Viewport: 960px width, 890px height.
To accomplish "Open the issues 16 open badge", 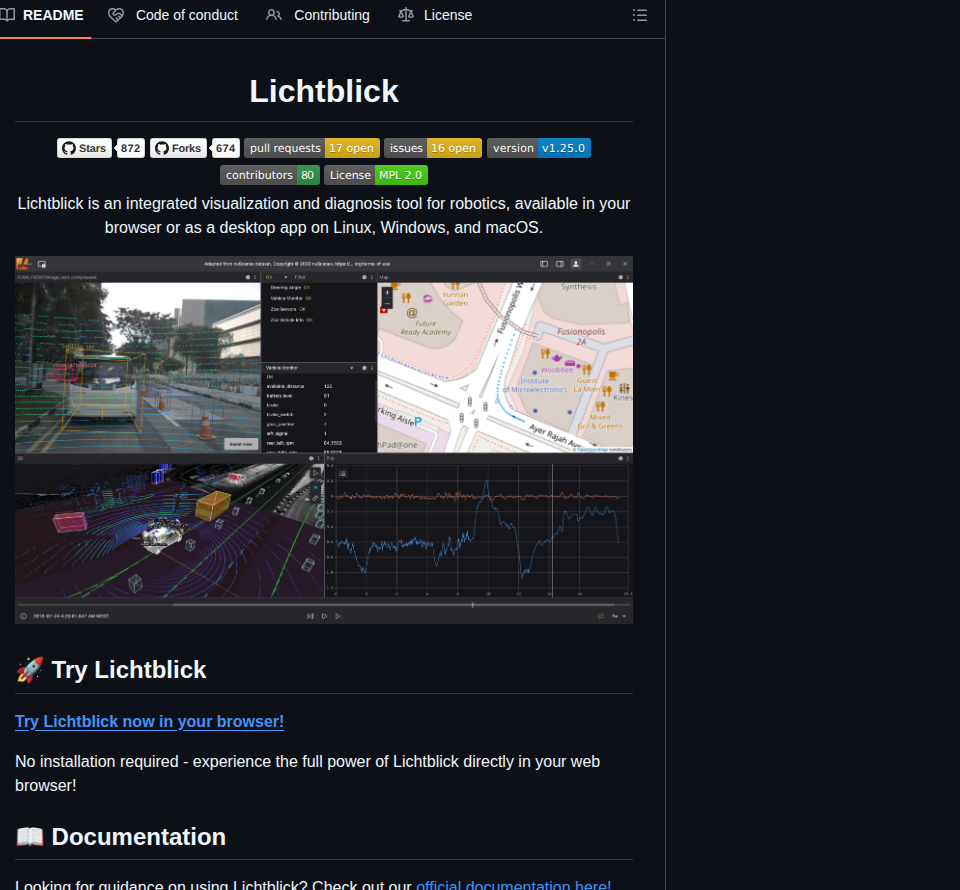I will (x=433, y=148).
